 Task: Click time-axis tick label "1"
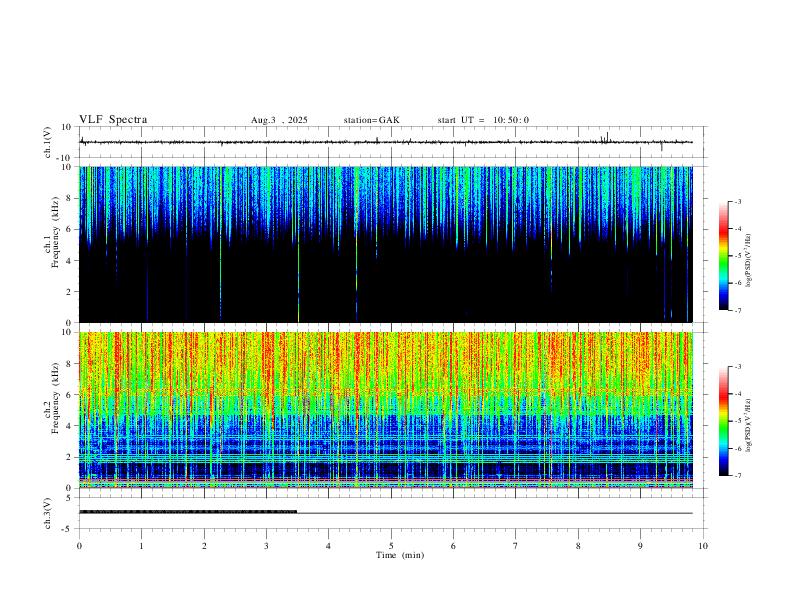point(141,546)
